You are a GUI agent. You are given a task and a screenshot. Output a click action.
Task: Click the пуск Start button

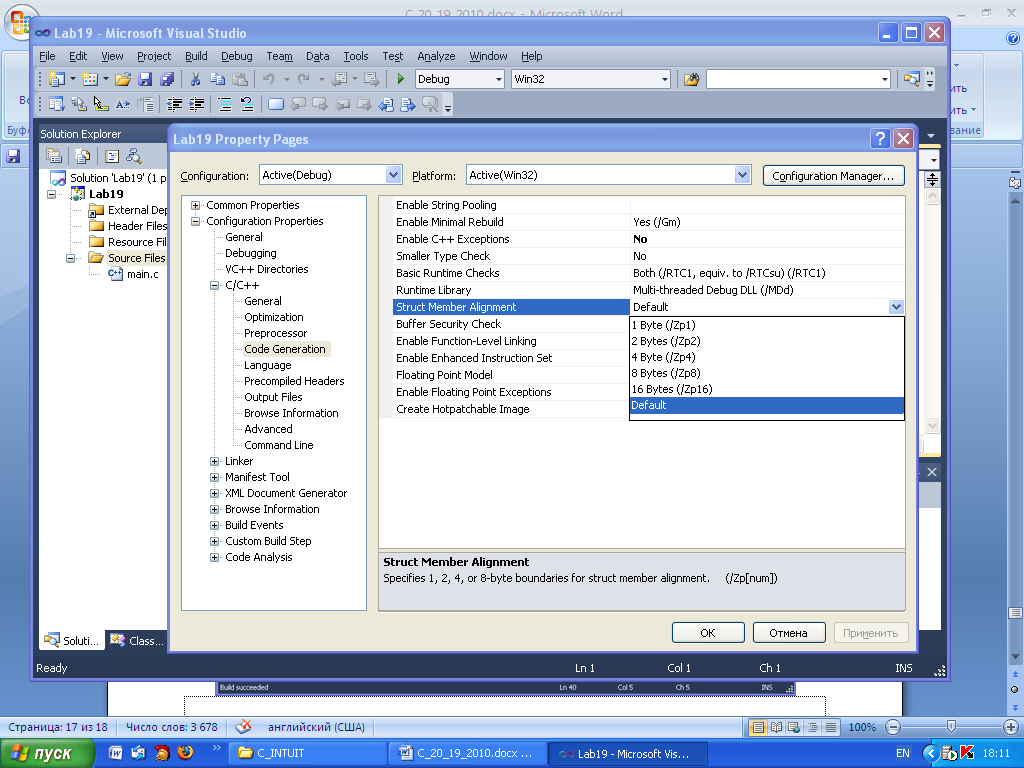[46, 754]
